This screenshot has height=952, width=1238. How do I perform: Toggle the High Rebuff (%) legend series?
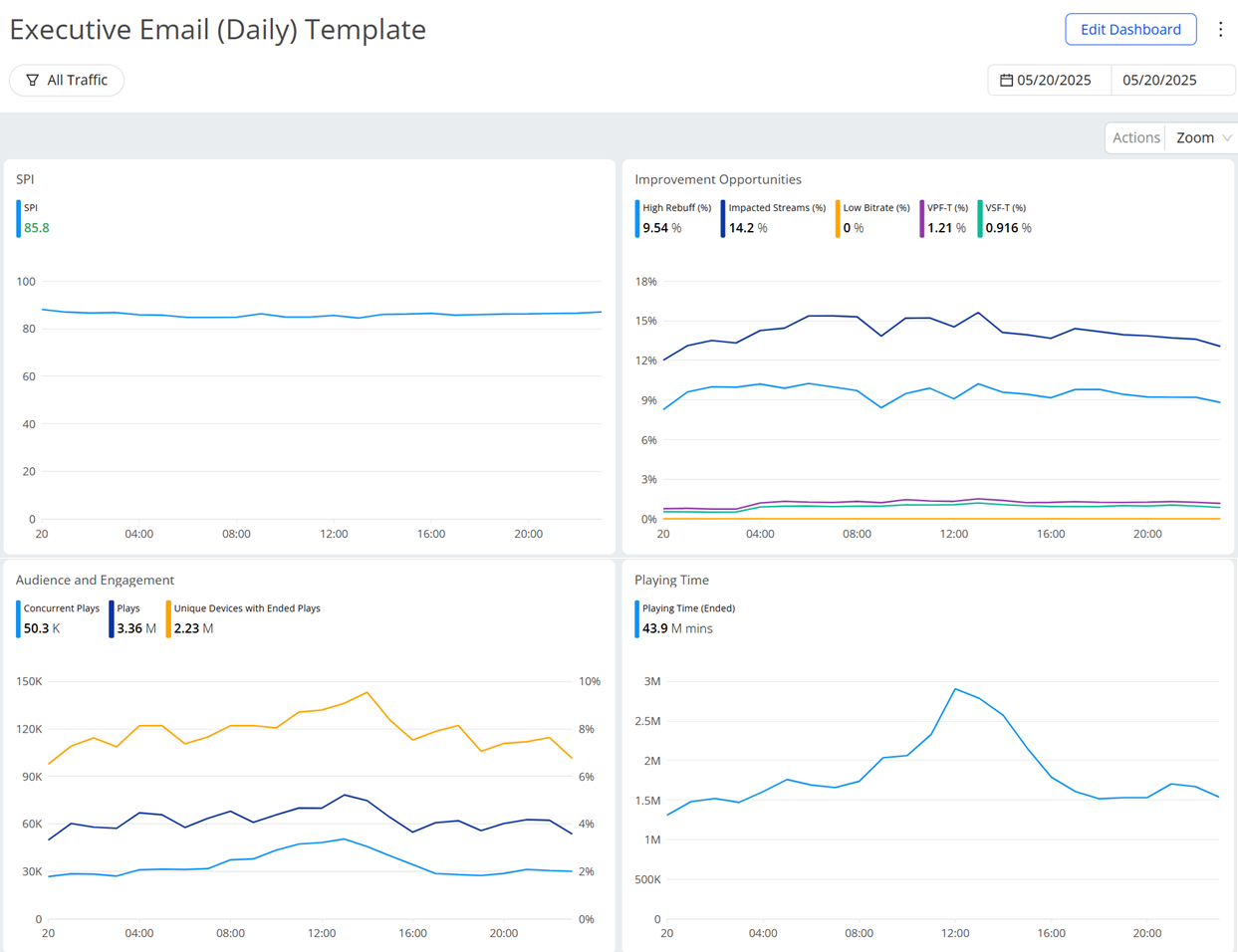[676, 208]
